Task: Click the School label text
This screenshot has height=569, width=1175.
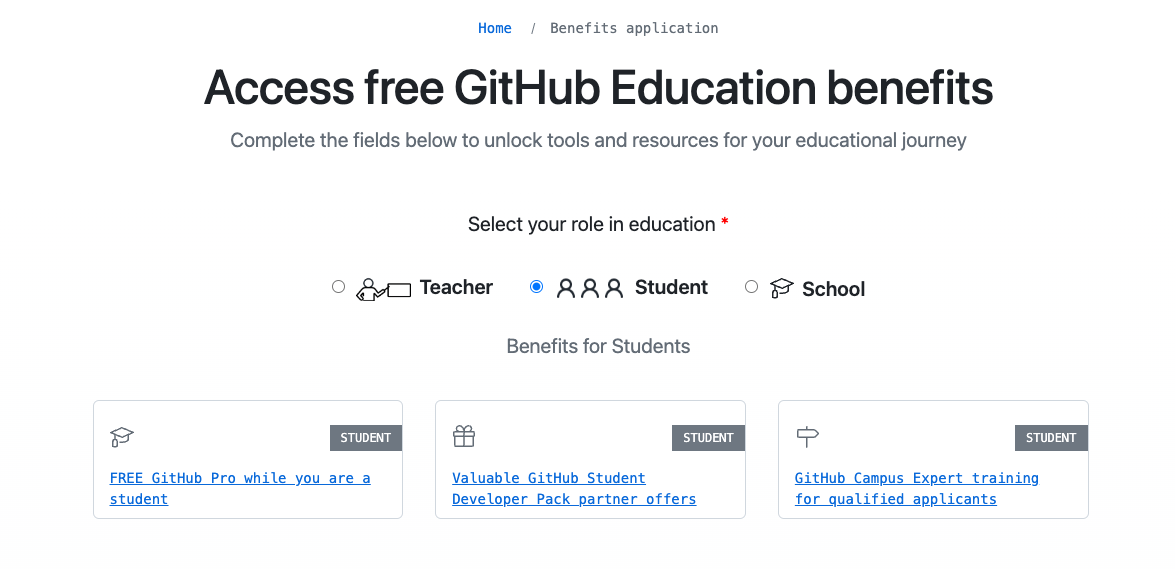Action: [x=833, y=289]
